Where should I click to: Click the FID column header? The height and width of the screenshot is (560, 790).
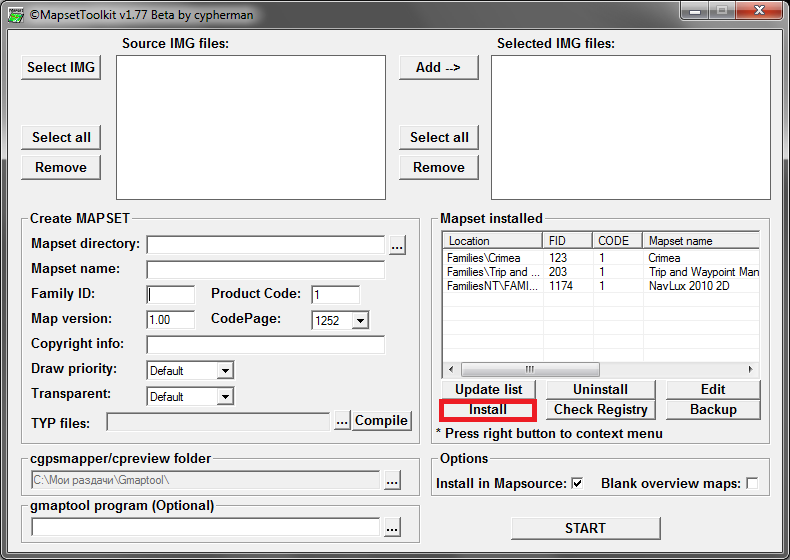(x=567, y=241)
